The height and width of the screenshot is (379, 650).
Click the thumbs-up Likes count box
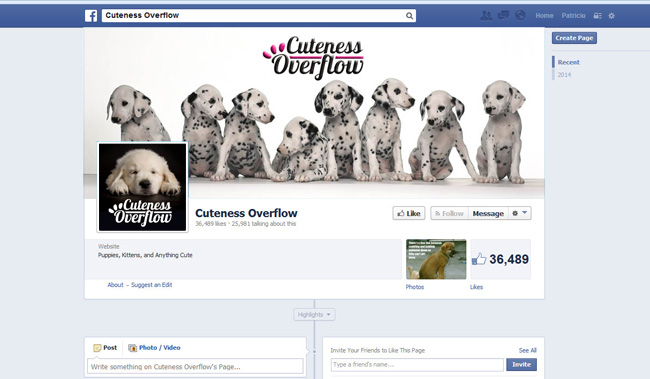point(501,259)
